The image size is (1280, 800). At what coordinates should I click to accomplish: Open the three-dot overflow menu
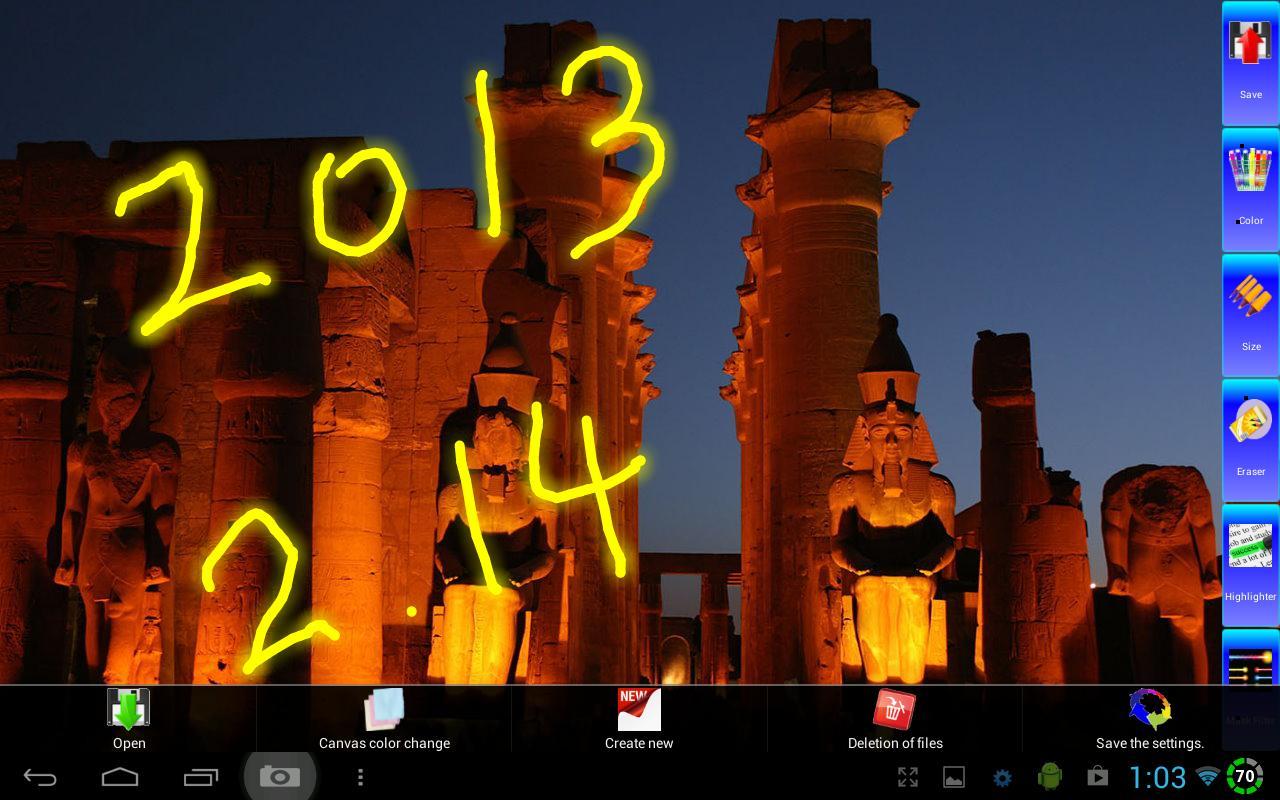tap(360, 777)
